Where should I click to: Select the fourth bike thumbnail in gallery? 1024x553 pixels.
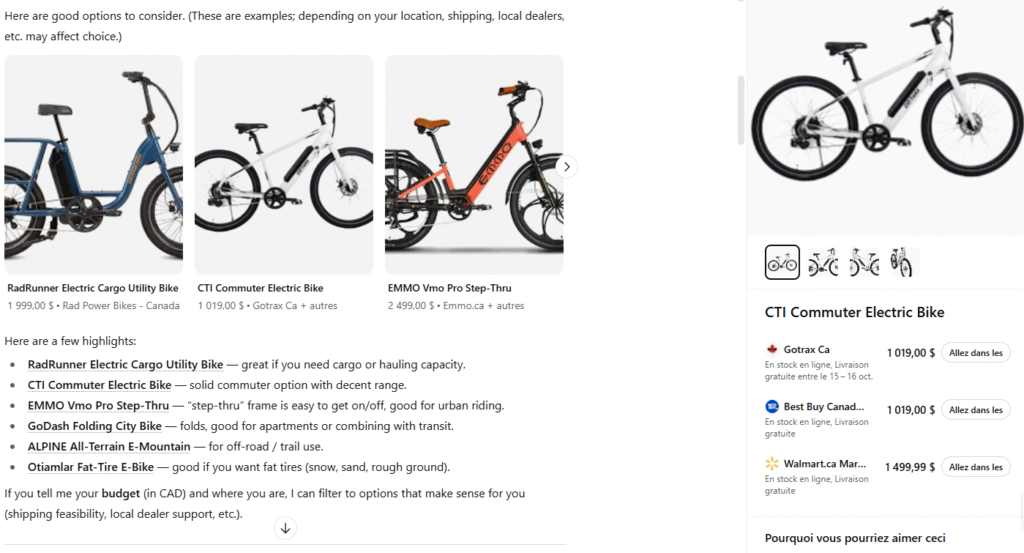[x=901, y=262]
